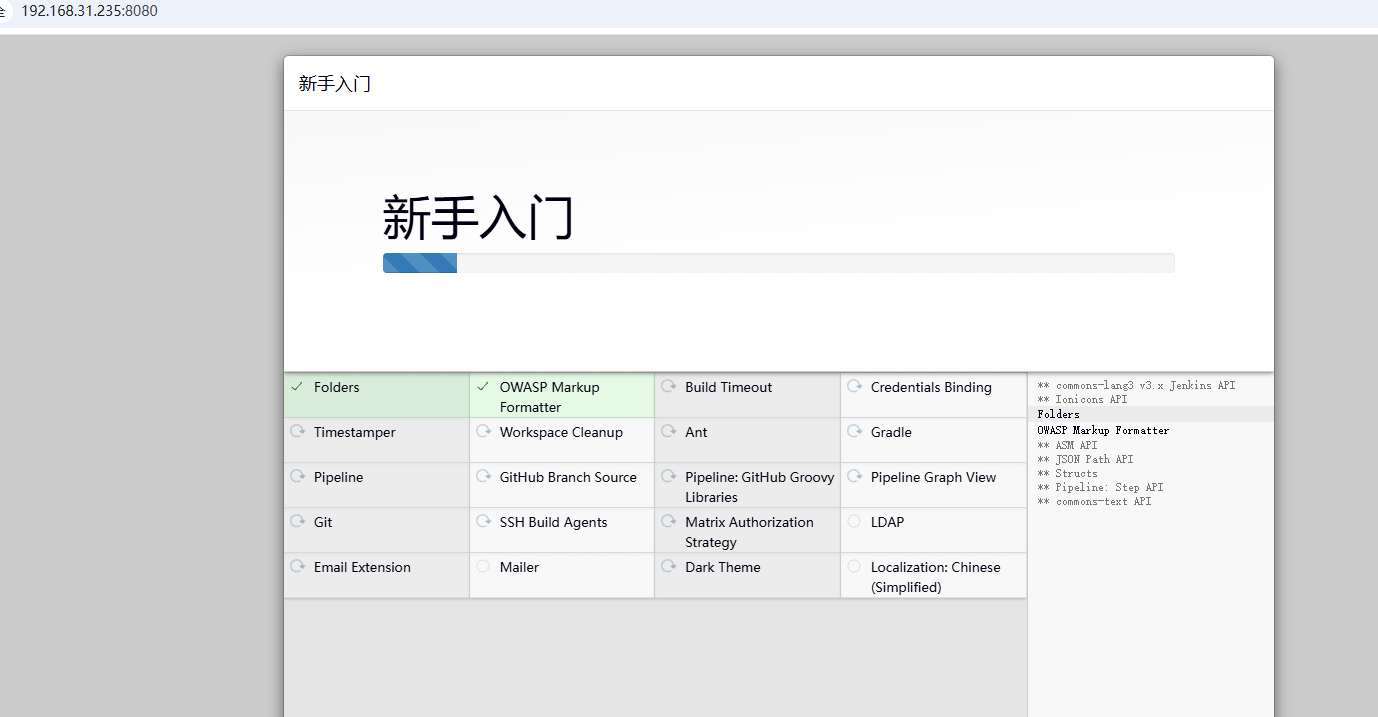Viewport: 1378px width, 717px height.
Task: Click the spinner icon beside the plain Pipeline plugin
Action: click(297, 476)
